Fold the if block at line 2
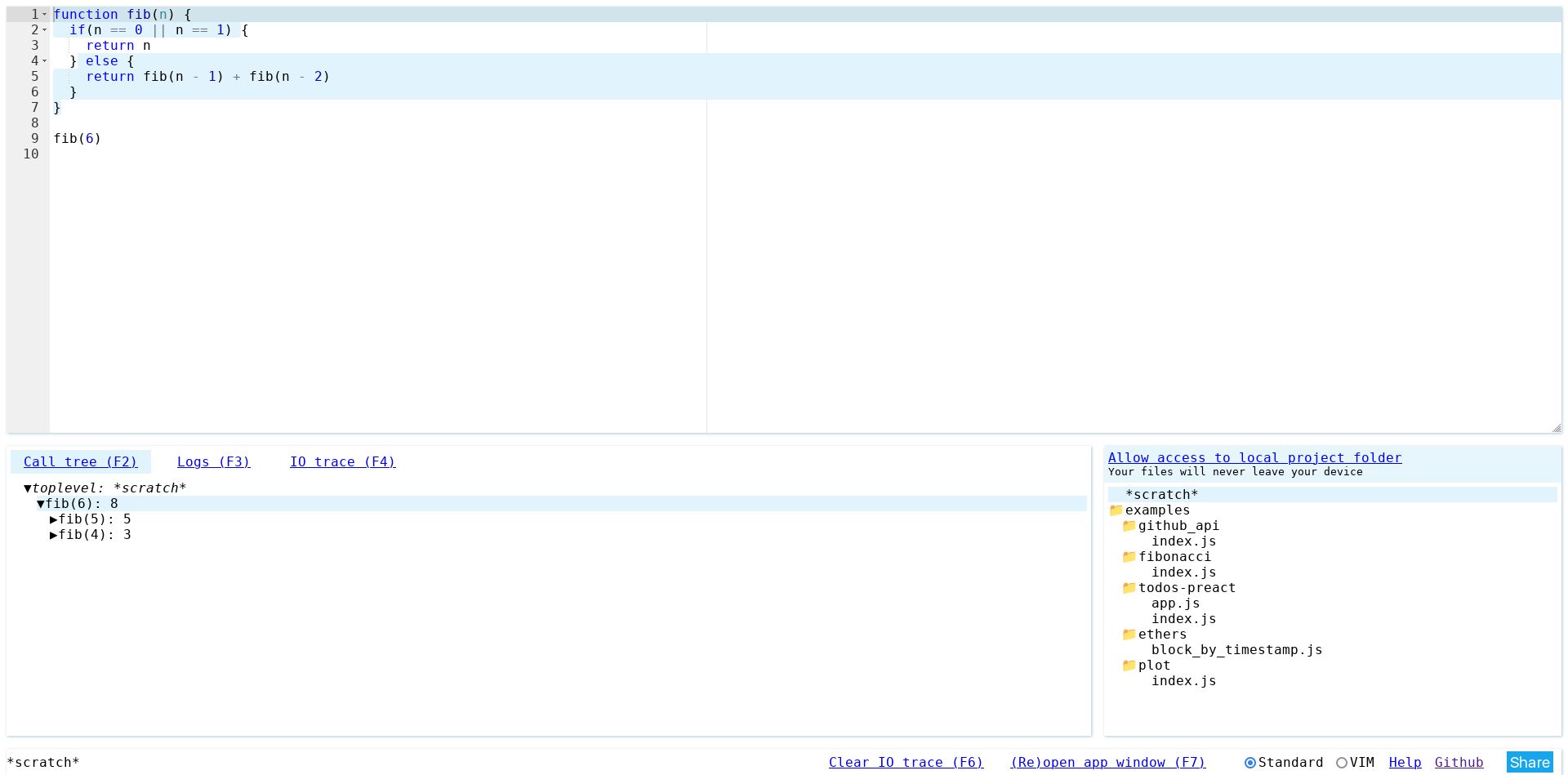The width and height of the screenshot is (1568, 775). pyautogui.click(x=45, y=30)
